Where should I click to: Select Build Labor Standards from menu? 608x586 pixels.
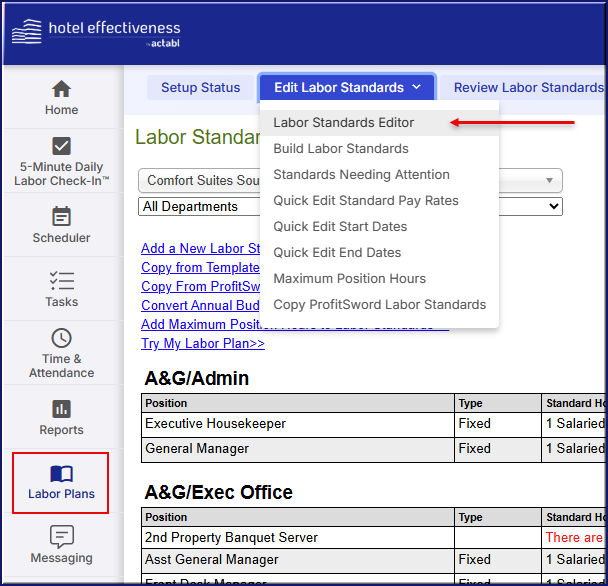(x=341, y=149)
